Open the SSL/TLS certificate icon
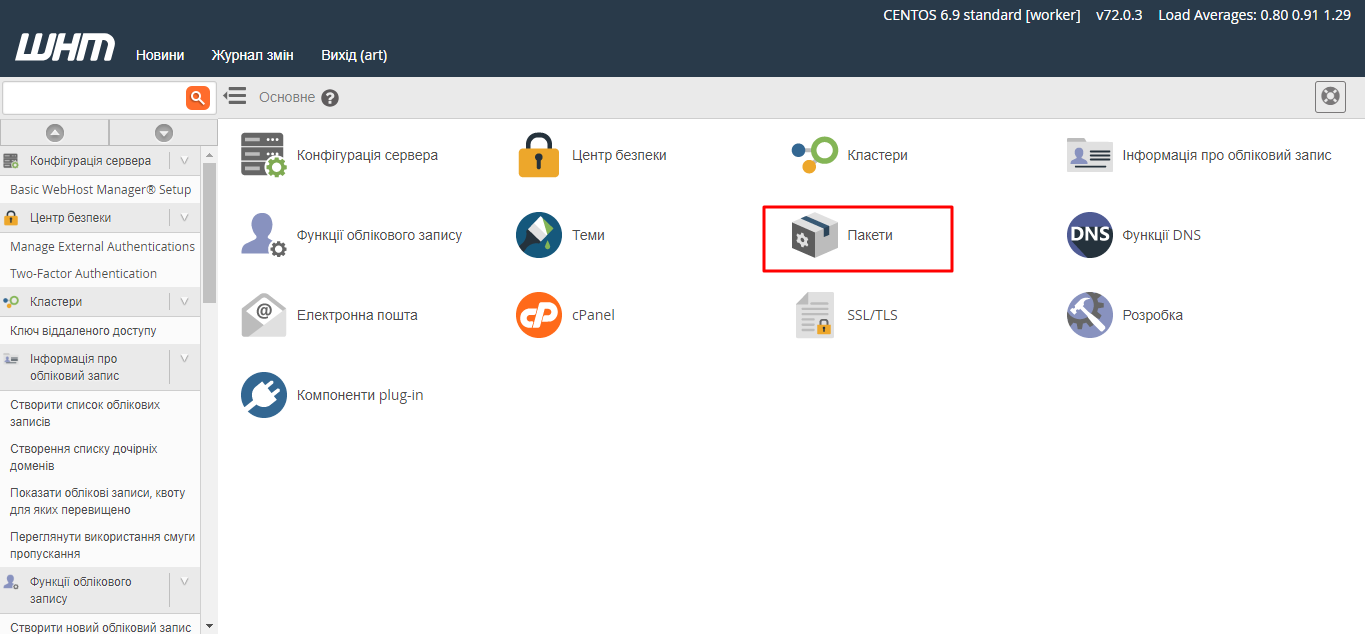Image resolution: width=1365 pixels, height=634 pixels. coord(814,315)
